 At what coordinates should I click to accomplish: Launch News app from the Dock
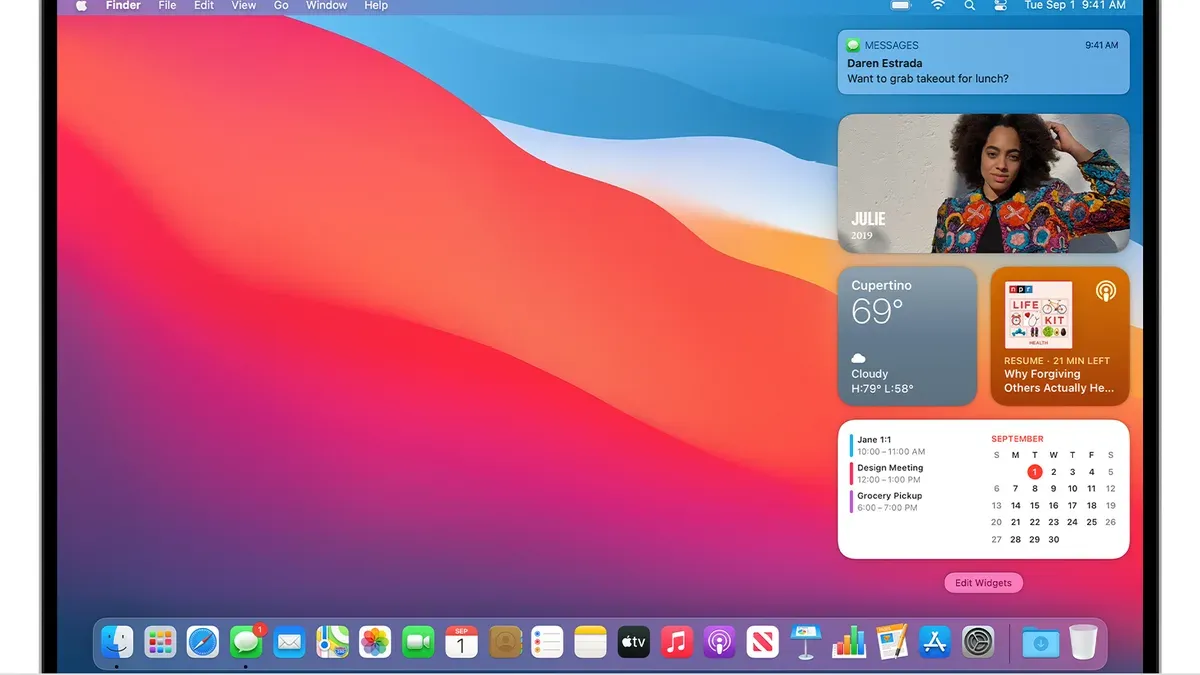click(x=763, y=642)
